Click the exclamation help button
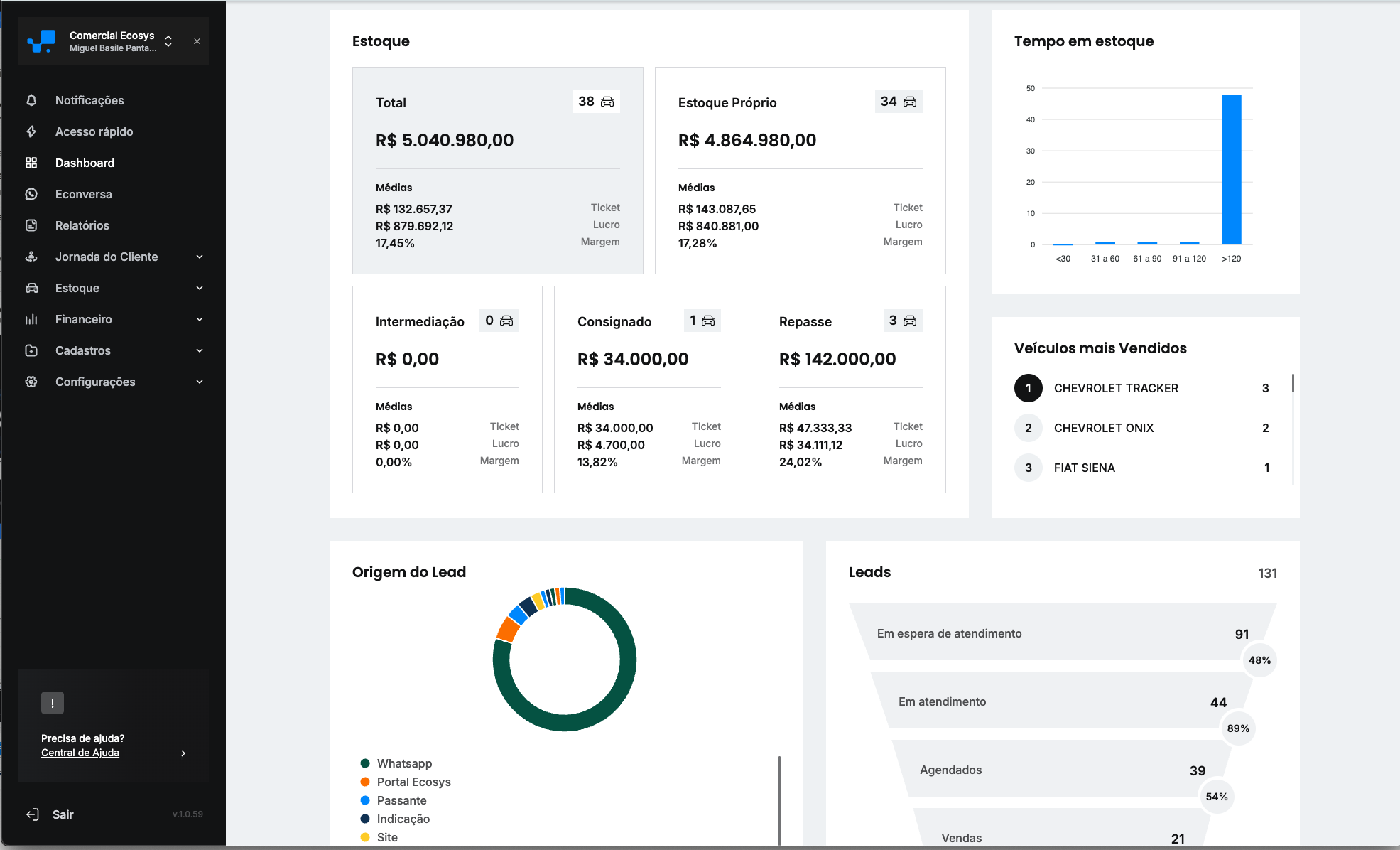 point(53,703)
